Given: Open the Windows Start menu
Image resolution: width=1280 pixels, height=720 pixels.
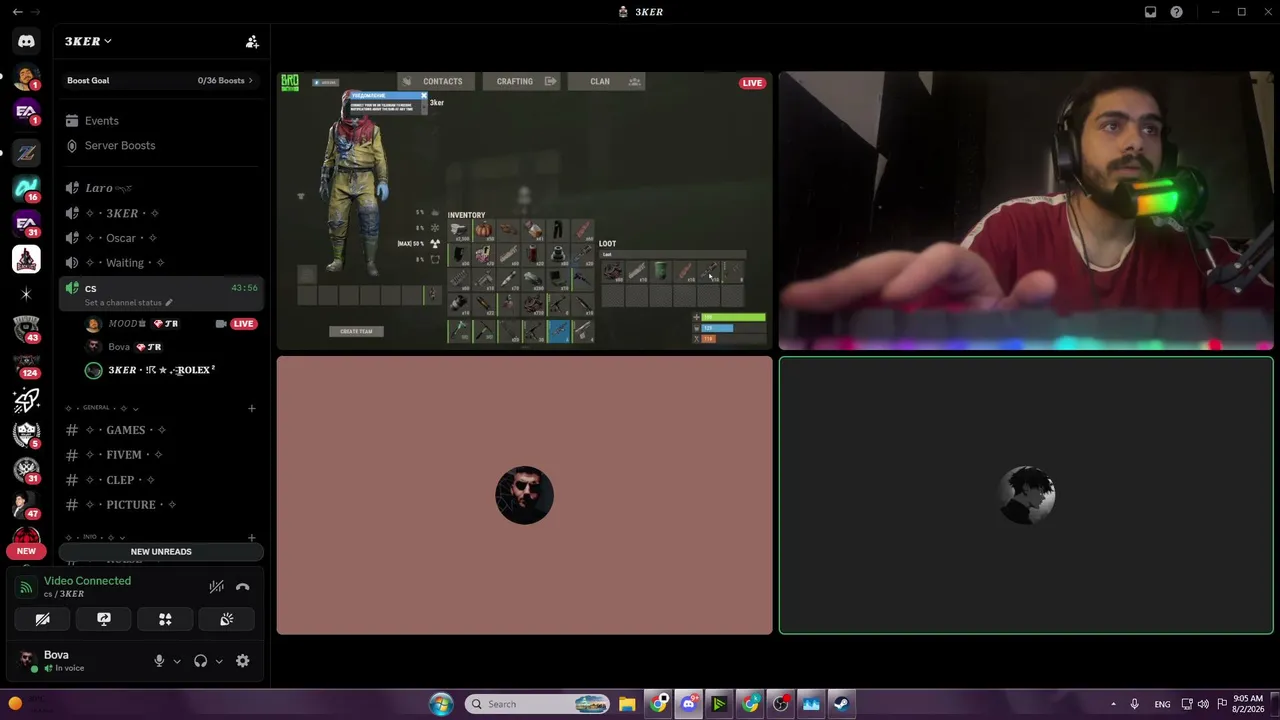Looking at the screenshot, I should point(441,704).
